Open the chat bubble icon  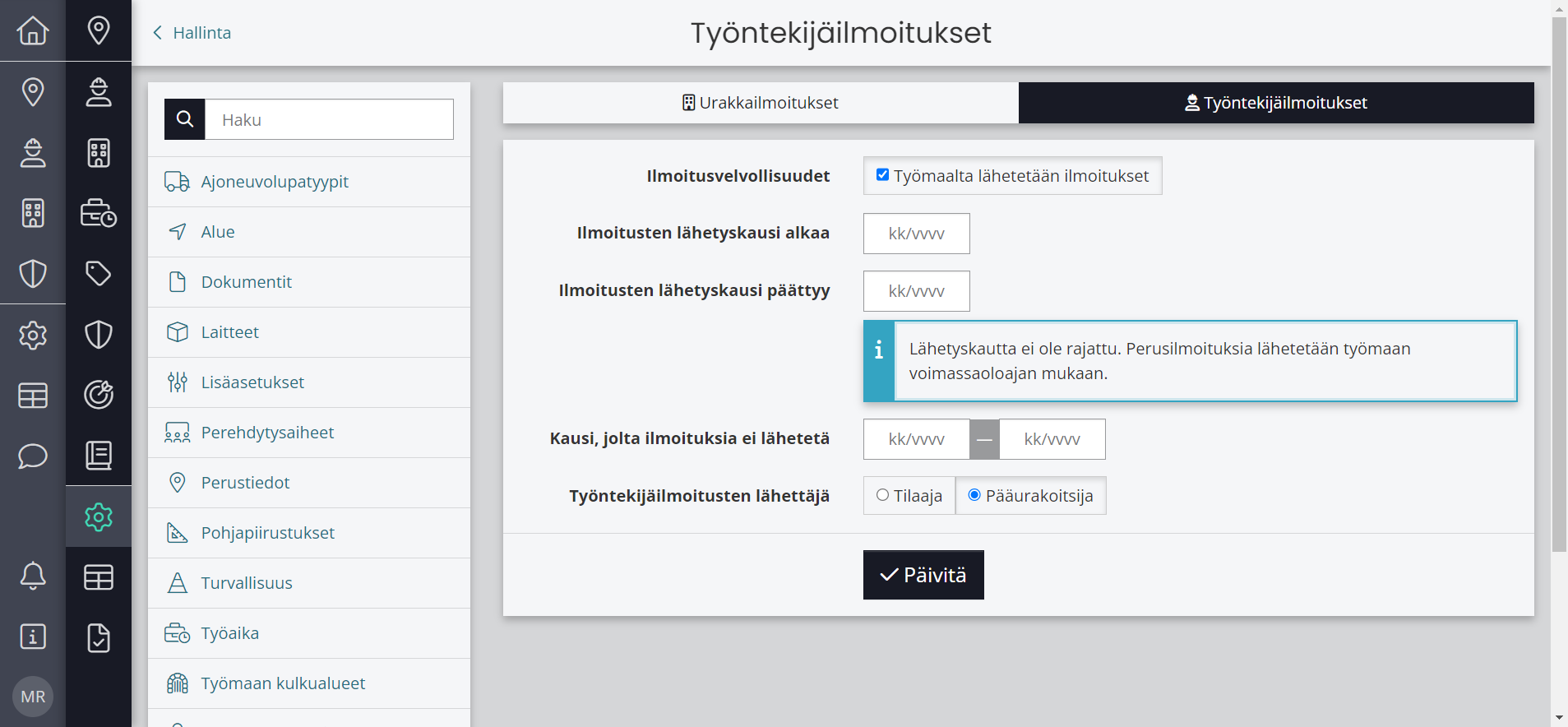tap(33, 456)
